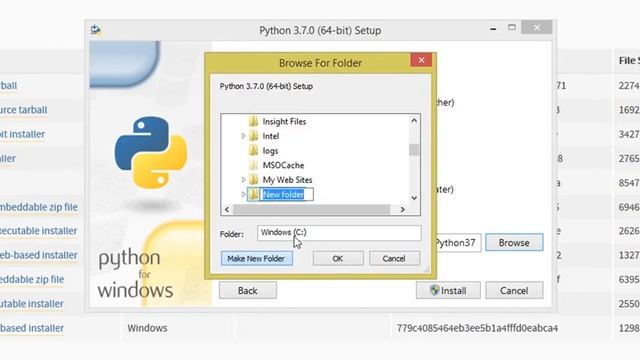This screenshot has height=360, width=640.
Task: Select the Intel folder
Action: coord(271,136)
